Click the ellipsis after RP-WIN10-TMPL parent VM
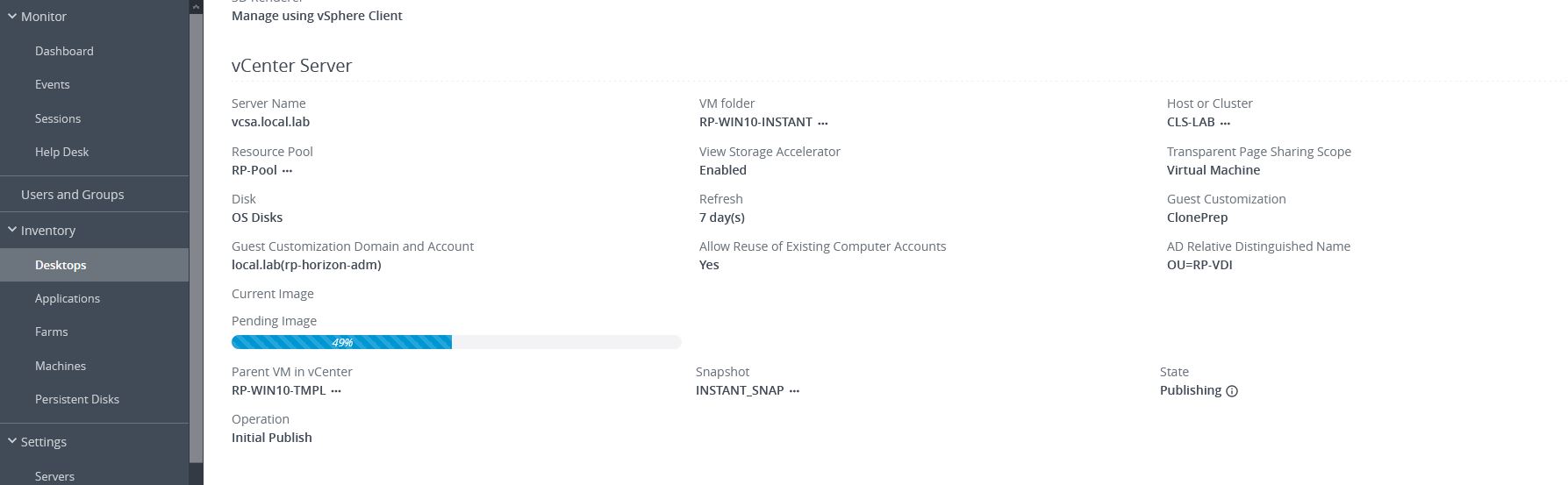1568x485 pixels. click(x=336, y=391)
